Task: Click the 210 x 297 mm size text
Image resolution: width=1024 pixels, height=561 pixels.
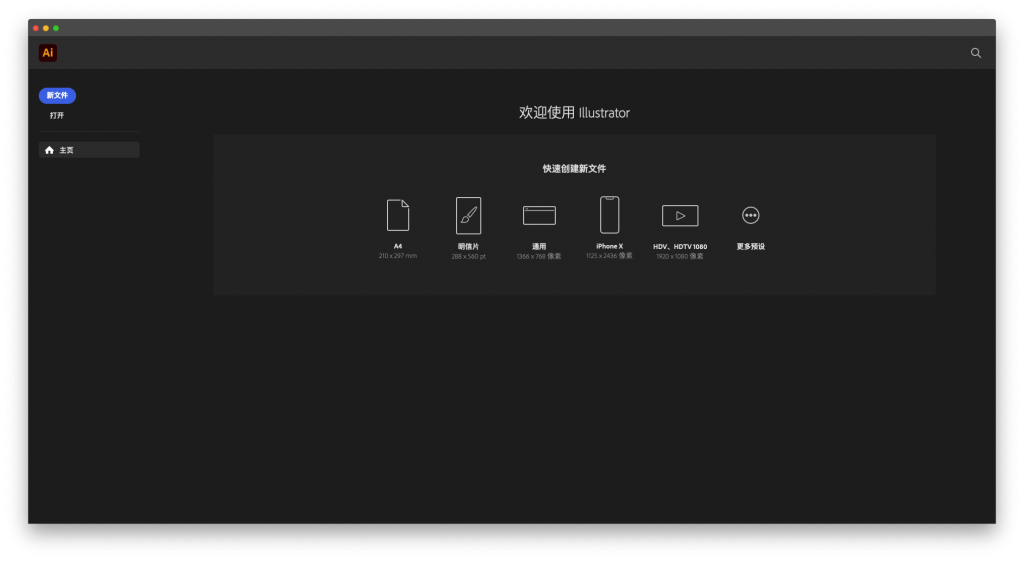Action: click(x=398, y=256)
